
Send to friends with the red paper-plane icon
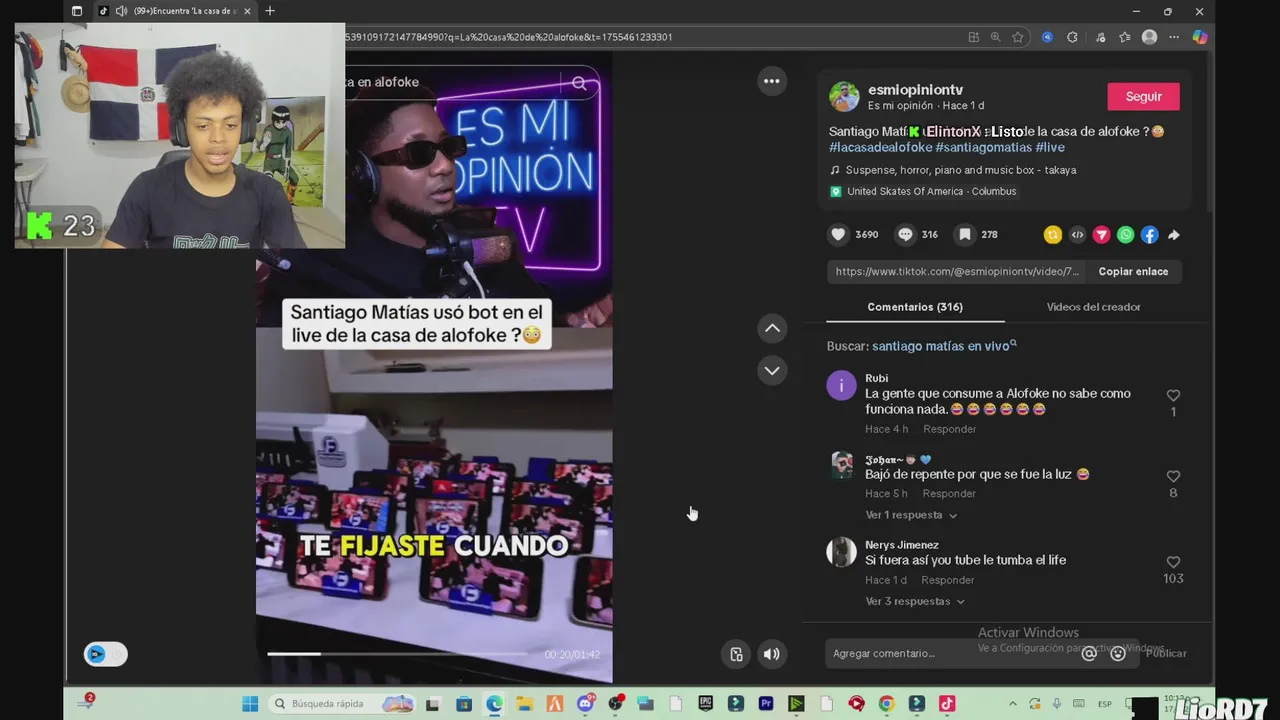click(x=1101, y=235)
